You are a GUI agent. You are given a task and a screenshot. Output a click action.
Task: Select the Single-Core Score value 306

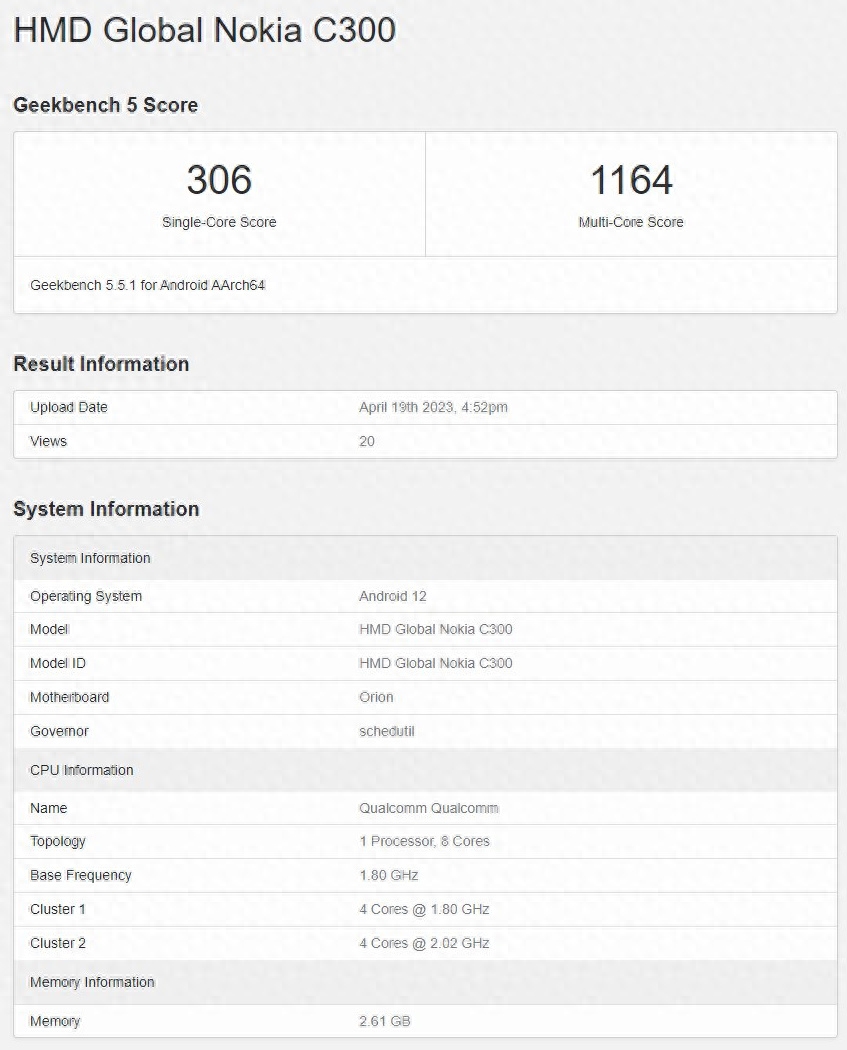click(x=219, y=180)
